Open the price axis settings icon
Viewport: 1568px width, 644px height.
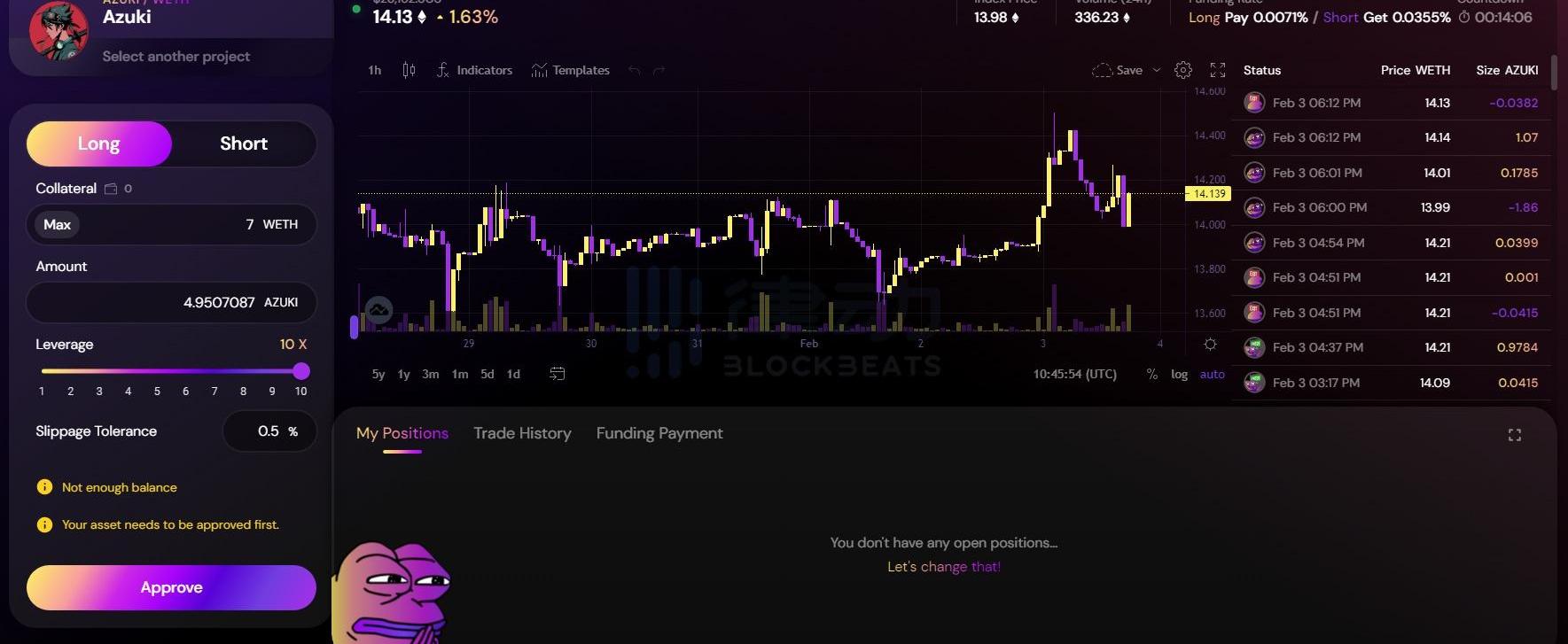[x=1210, y=344]
